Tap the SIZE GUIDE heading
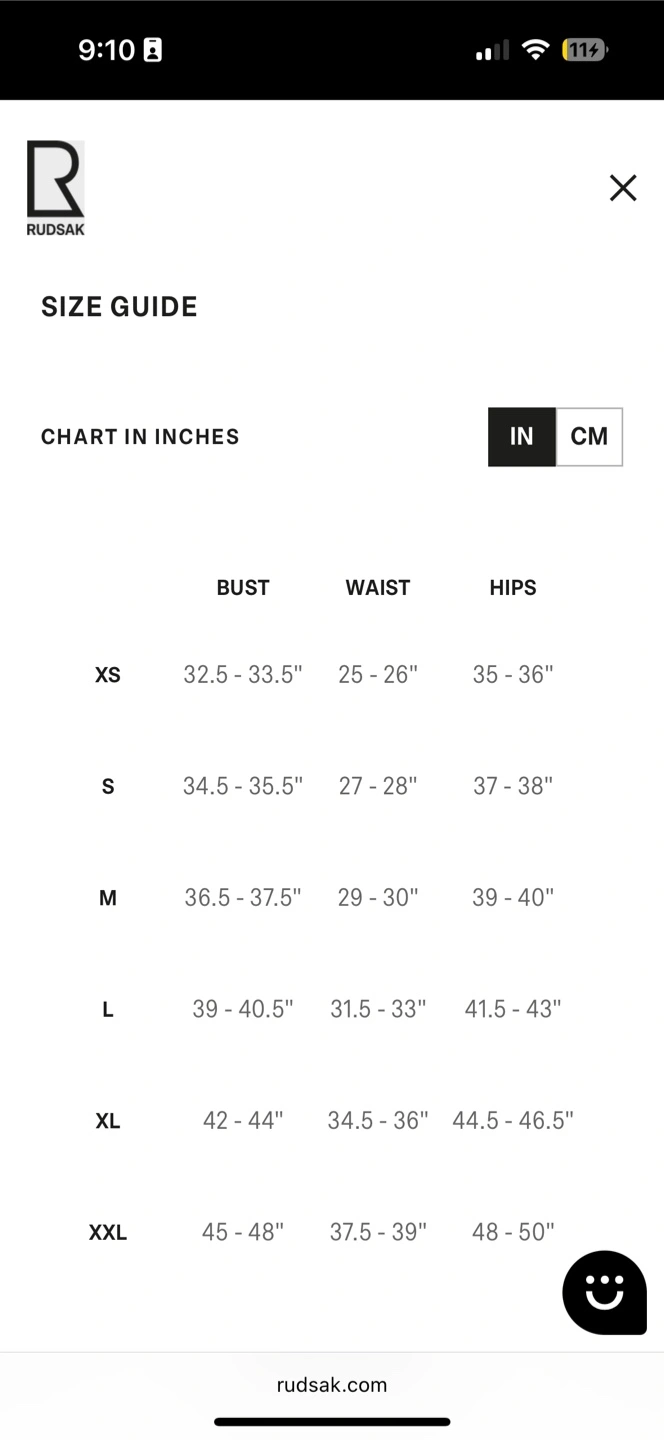Screen dimensions: 664x1440 119,307
